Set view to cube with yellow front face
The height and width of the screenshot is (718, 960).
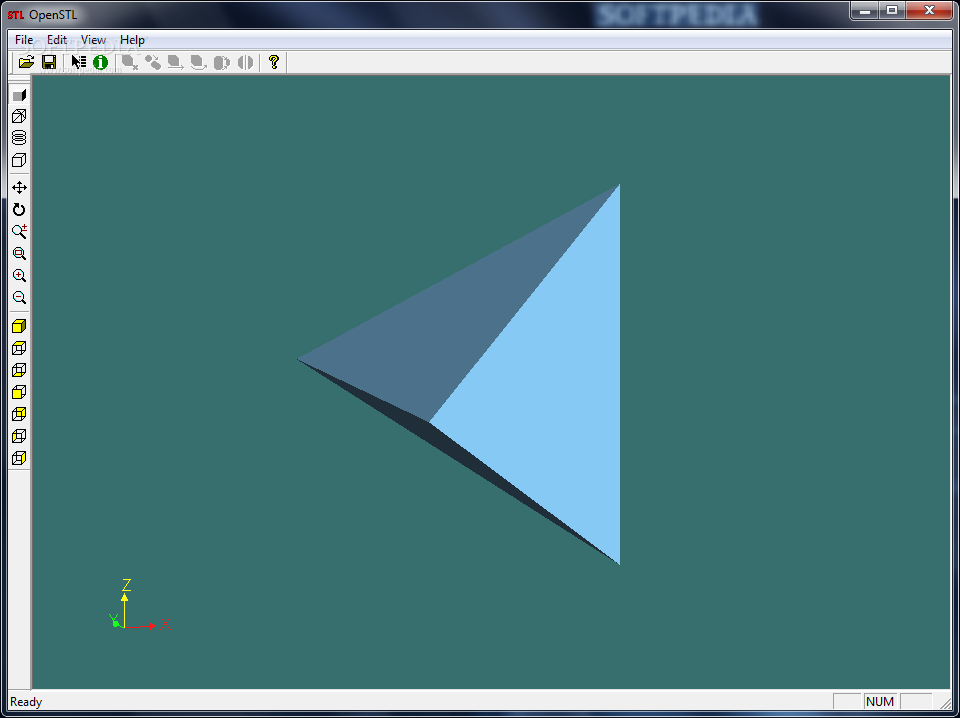[19, 392]
